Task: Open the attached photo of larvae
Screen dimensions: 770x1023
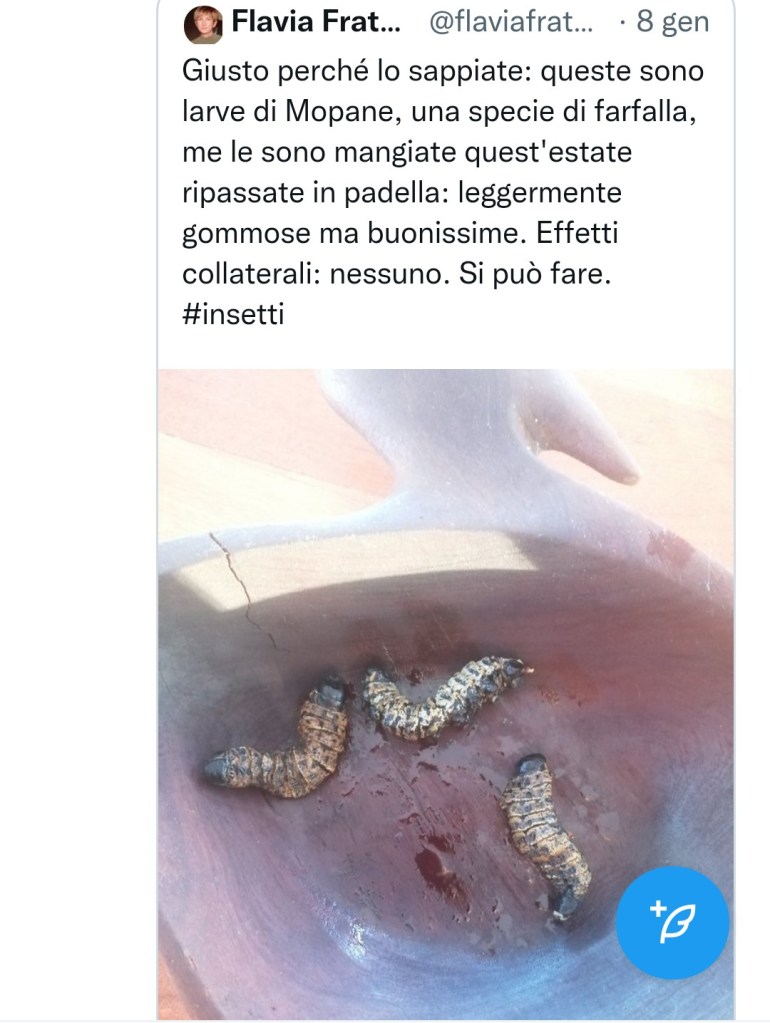Action: [446, 694]
